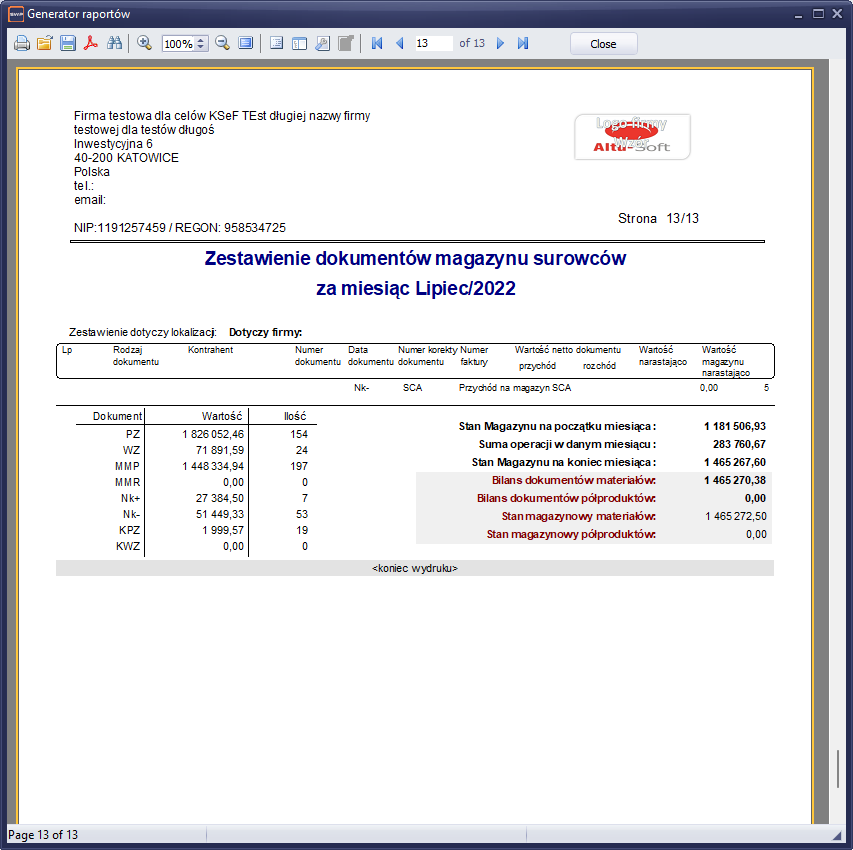The image size is (853, 850).
Task: Click the Print report icon
Action: tap(21, 44)
